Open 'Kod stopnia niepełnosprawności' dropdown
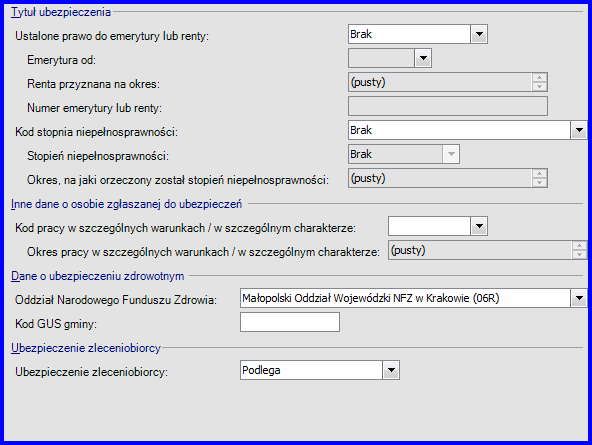Image resolution: width=592 pixels, height=445 pixels. tap(579, 130)
